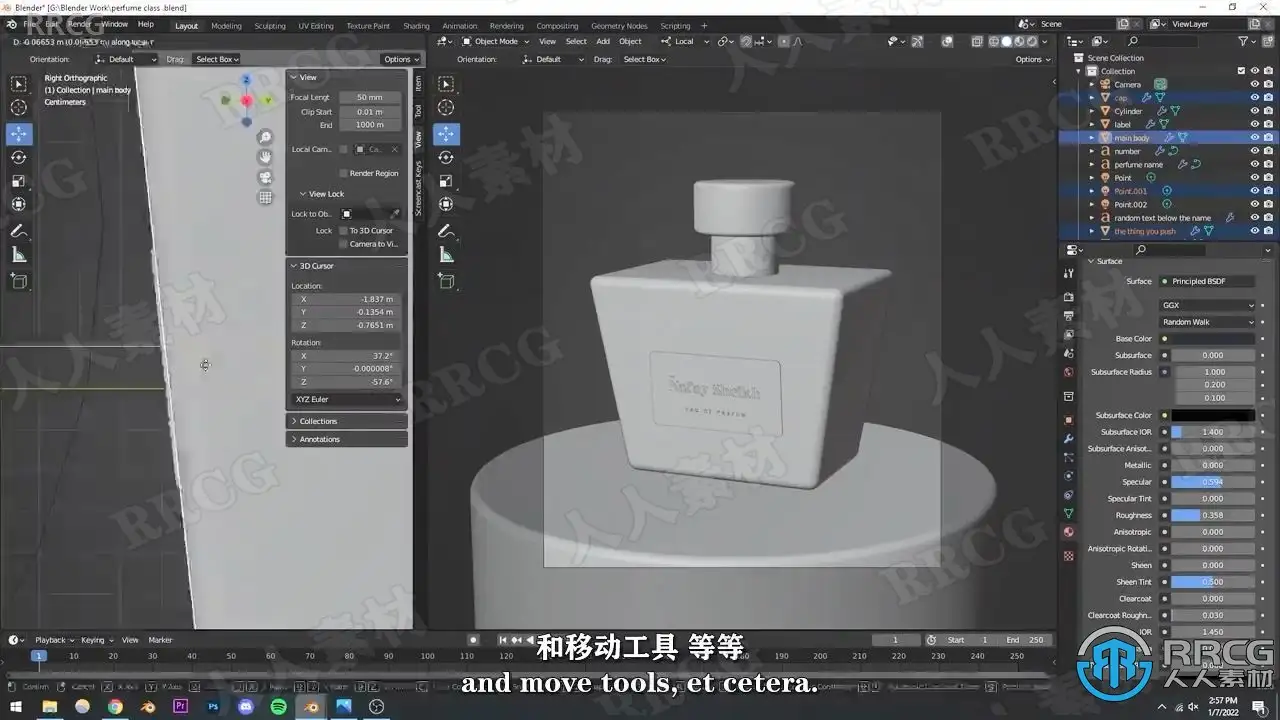
Task: Open the Material properties tab icon
Action: click(1068, 532)
